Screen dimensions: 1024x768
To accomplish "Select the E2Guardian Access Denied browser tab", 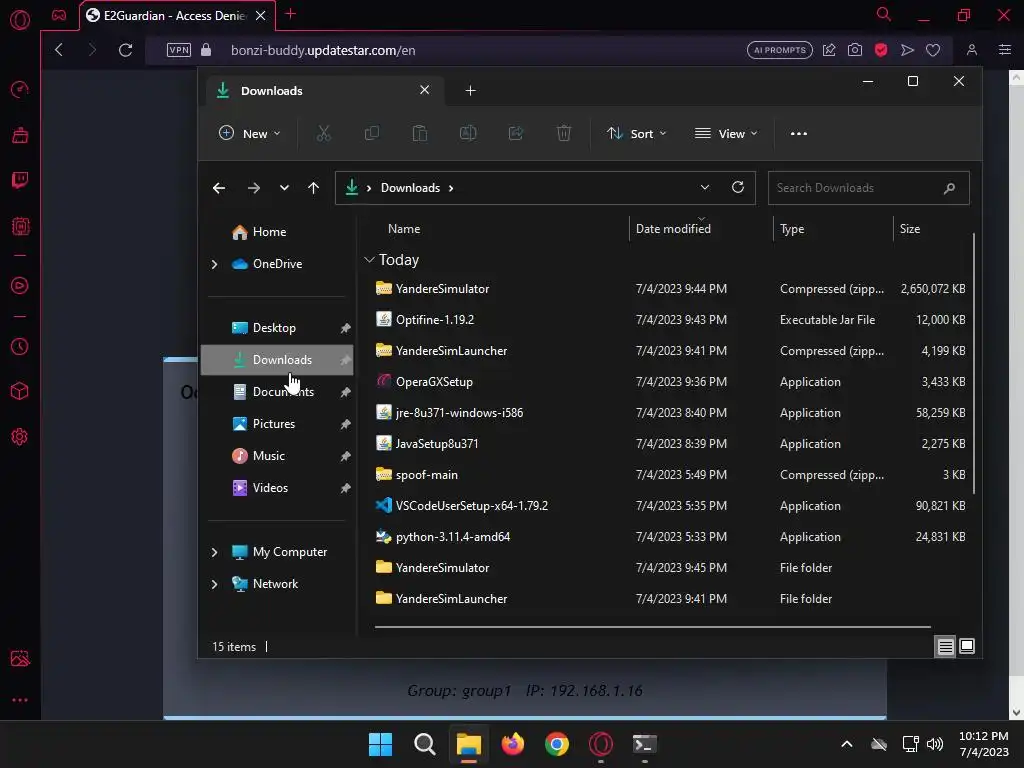I will tap(177, 16).
